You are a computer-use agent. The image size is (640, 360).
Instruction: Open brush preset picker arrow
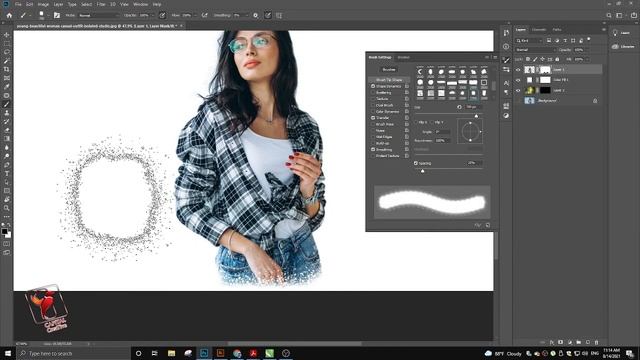tap(48, 16)
